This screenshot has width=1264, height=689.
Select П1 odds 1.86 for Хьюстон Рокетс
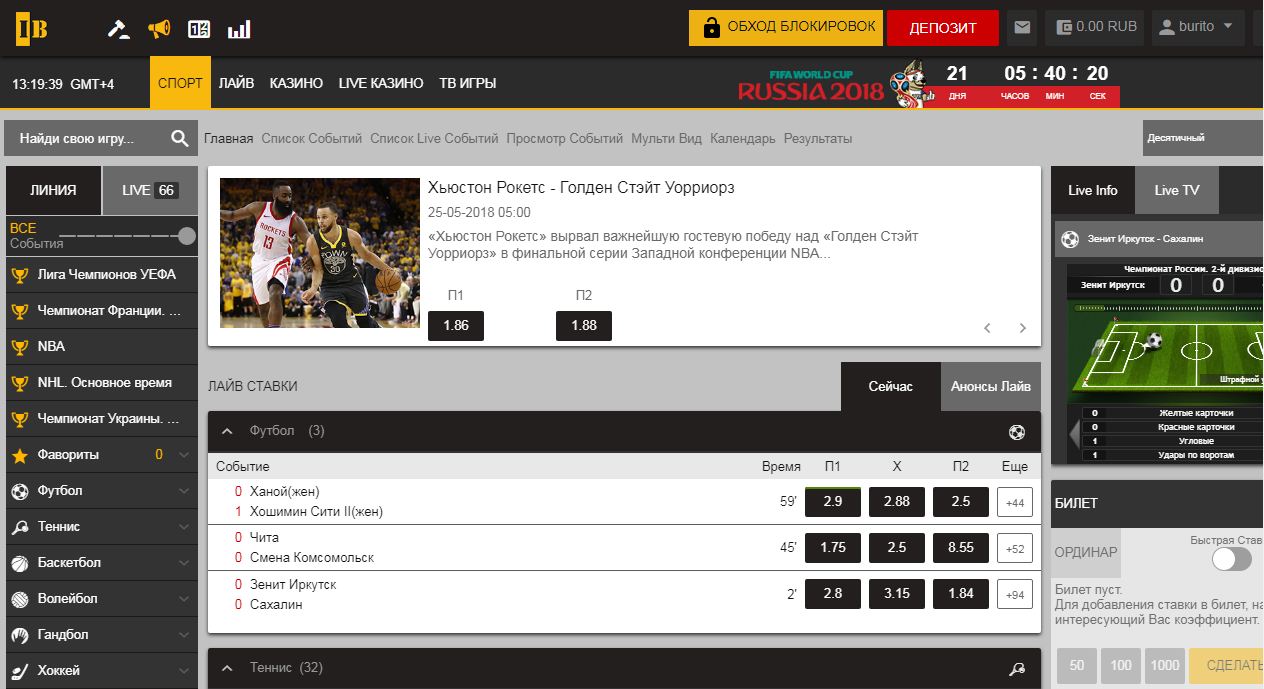coord(456,326)
